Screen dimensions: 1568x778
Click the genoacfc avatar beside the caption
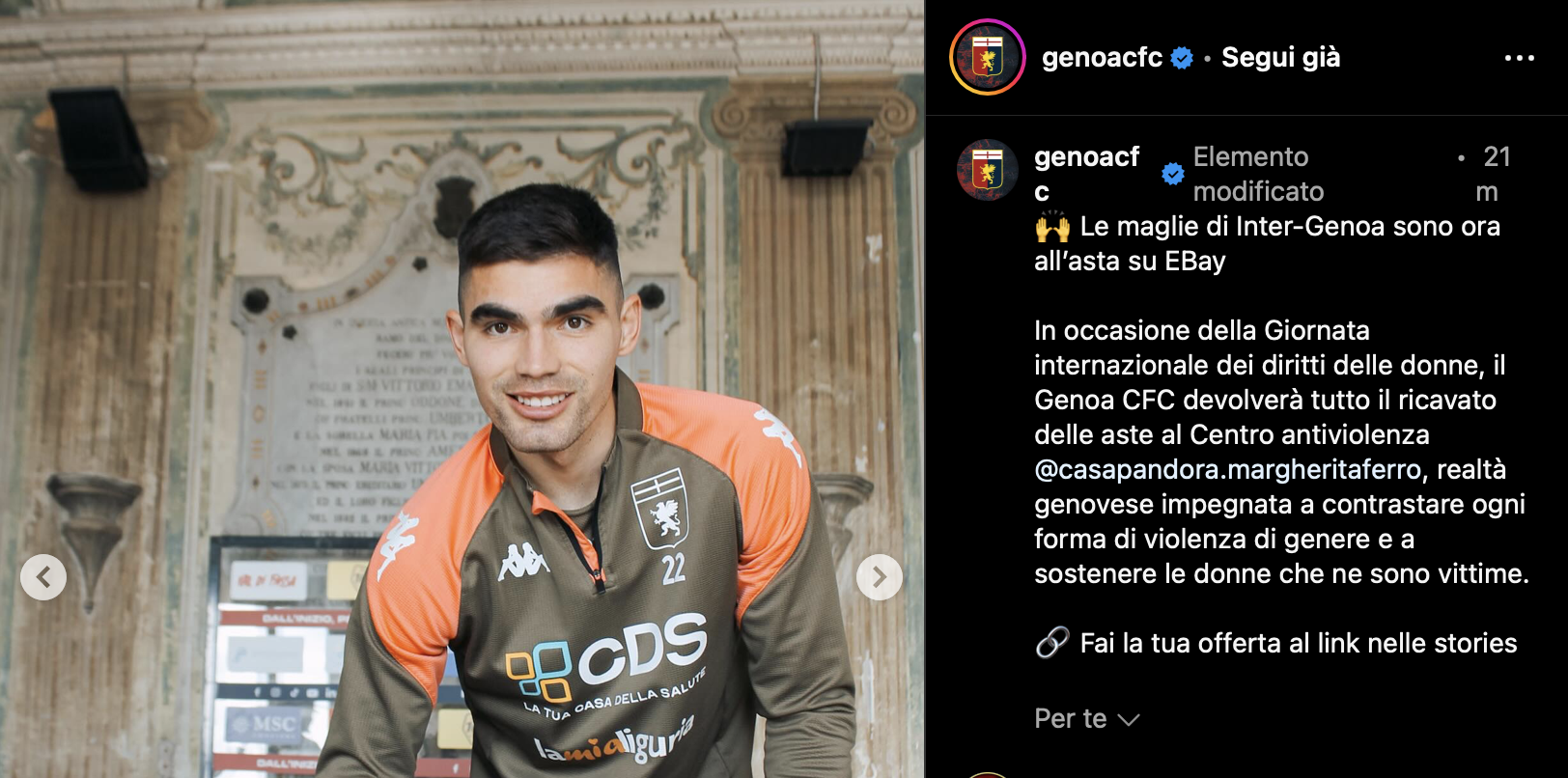[x=987, y=171]
